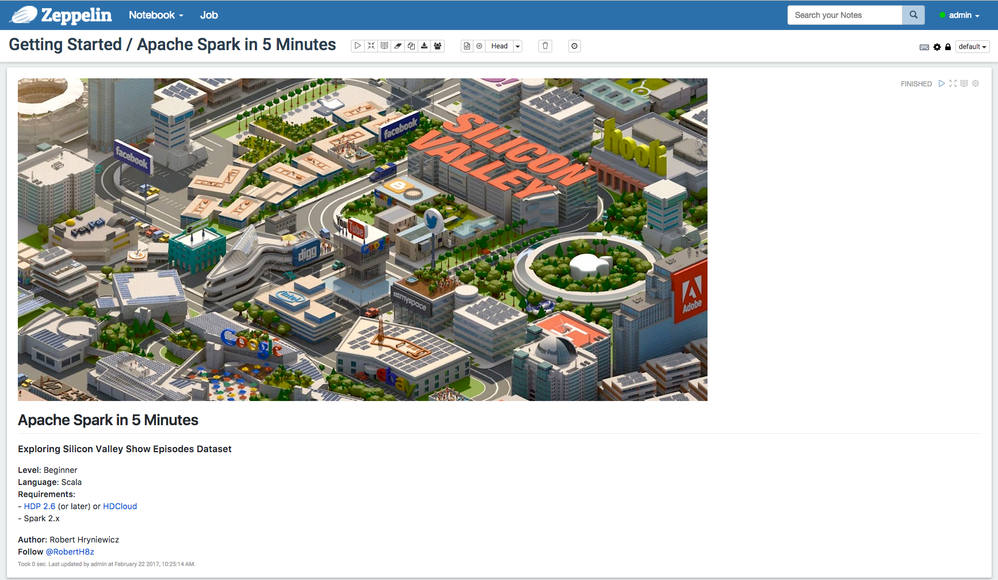The image size is (998, 580).
Task: Switch to personal mode via people icon
Action: tap(438, 46)
